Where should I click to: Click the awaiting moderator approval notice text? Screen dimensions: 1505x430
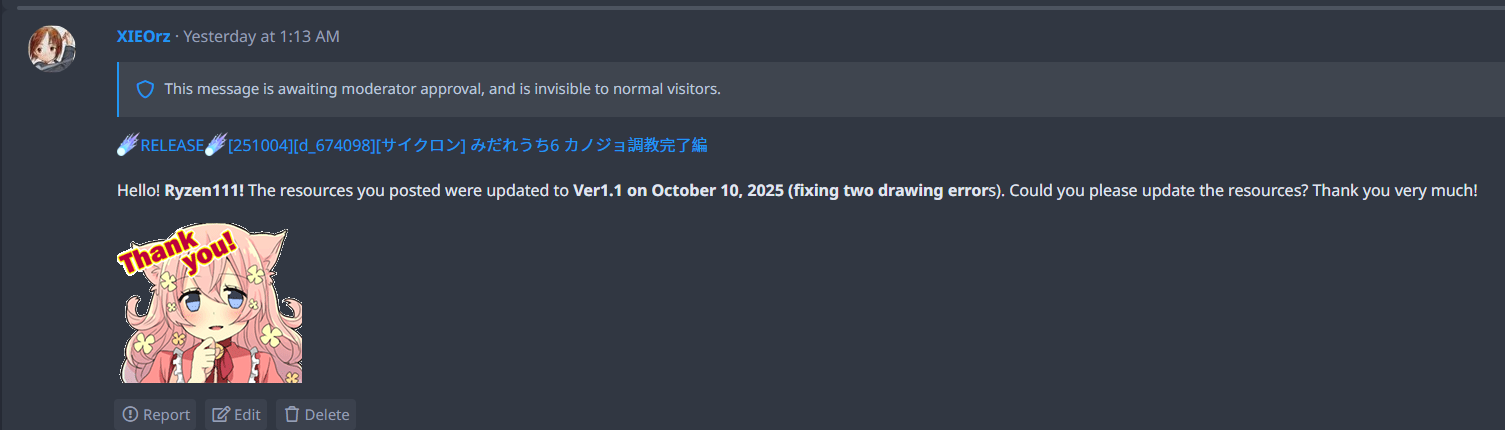point(442,89)
